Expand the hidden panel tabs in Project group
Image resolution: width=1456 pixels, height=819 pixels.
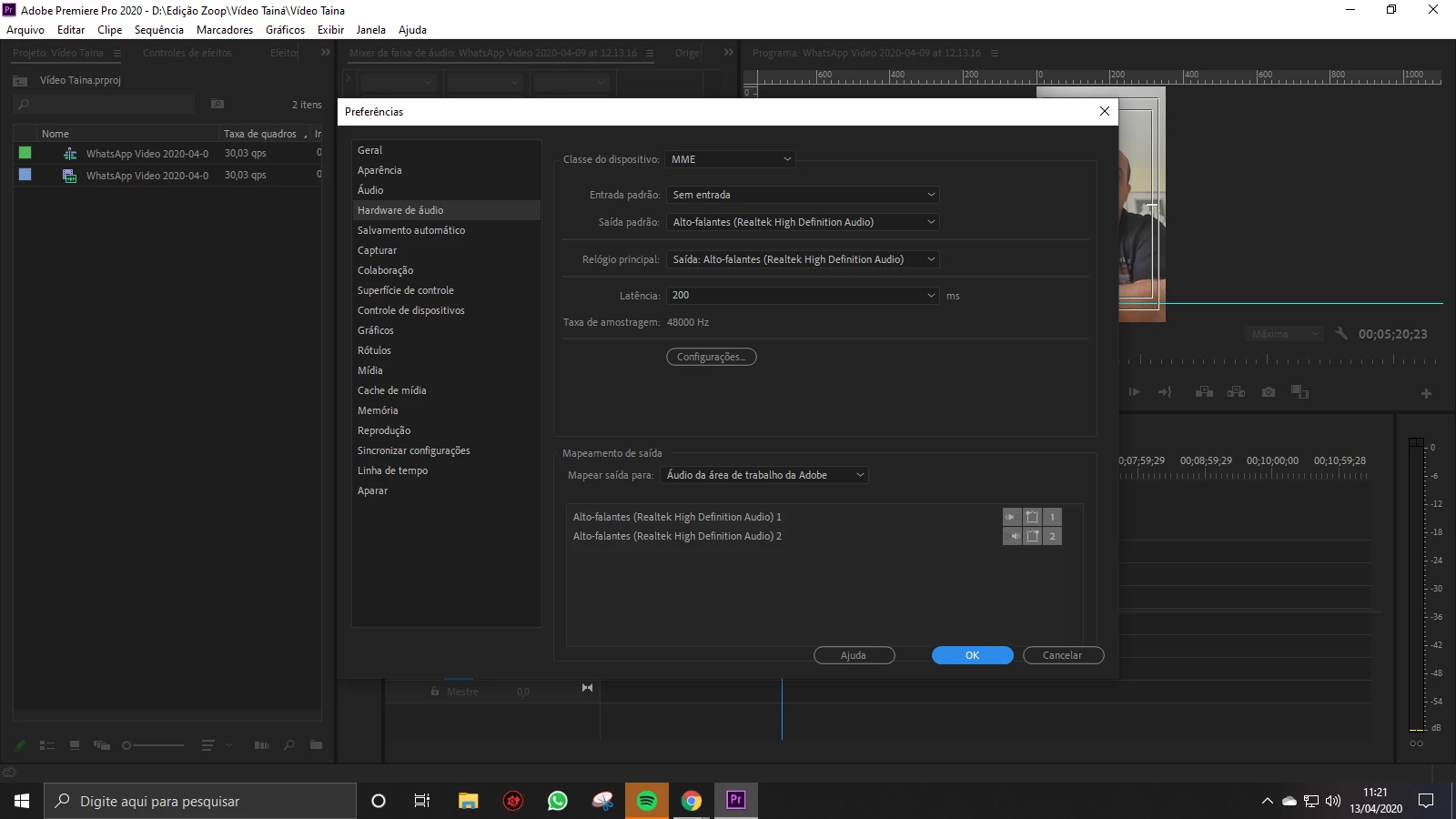tap(326, 53)
